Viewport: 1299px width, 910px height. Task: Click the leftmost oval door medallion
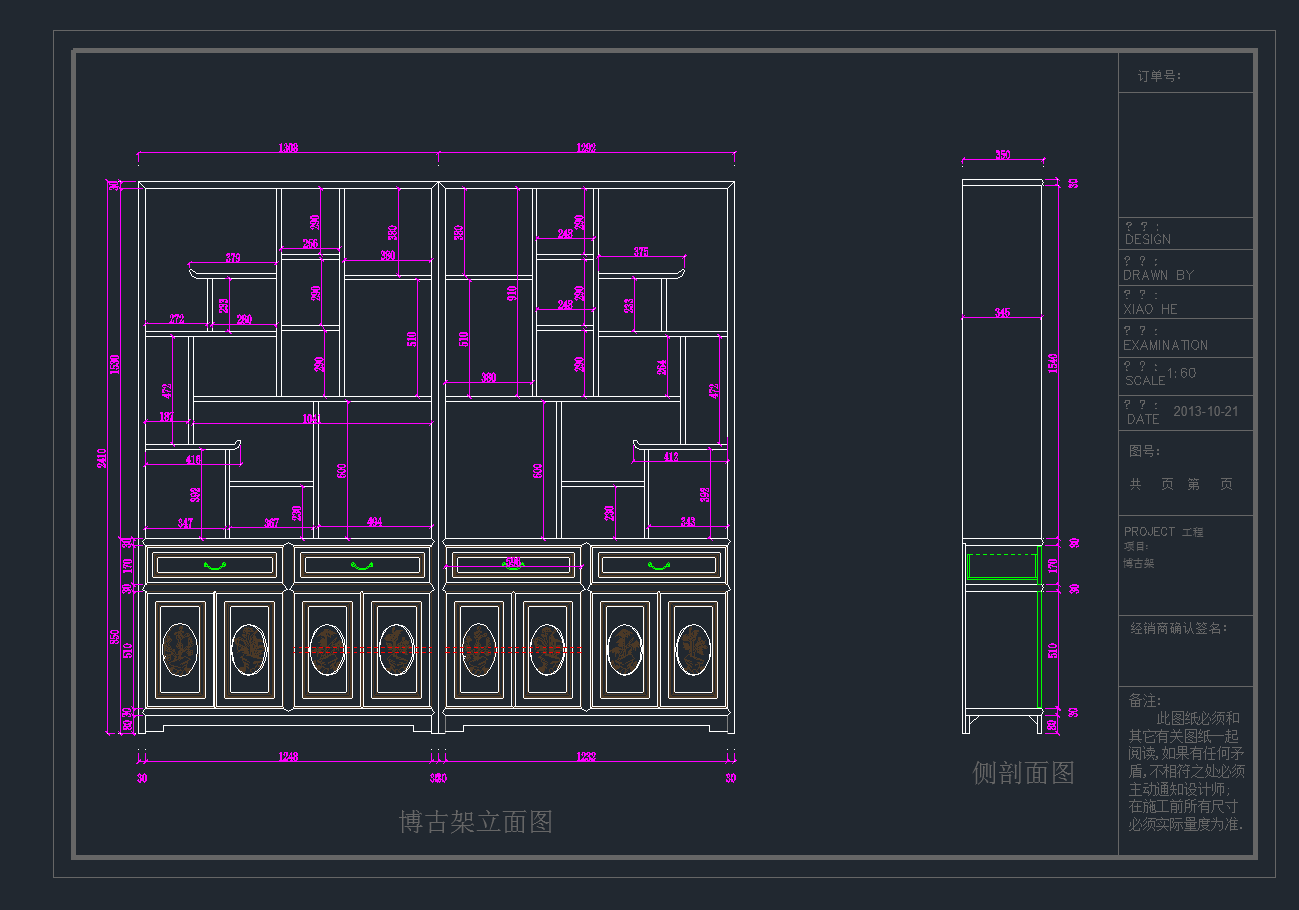coord(180,649)
